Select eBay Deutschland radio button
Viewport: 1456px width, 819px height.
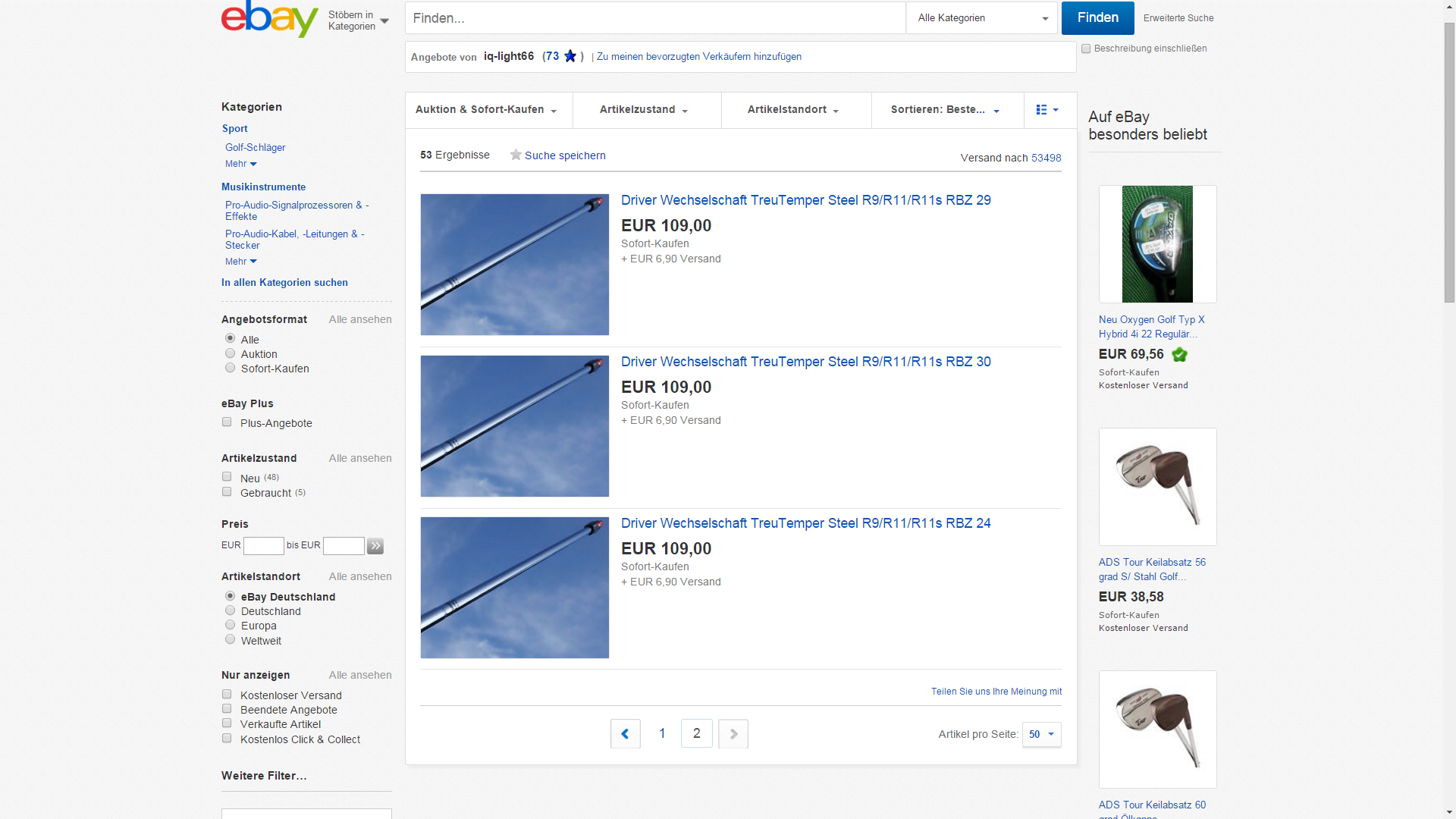point(230,596)
